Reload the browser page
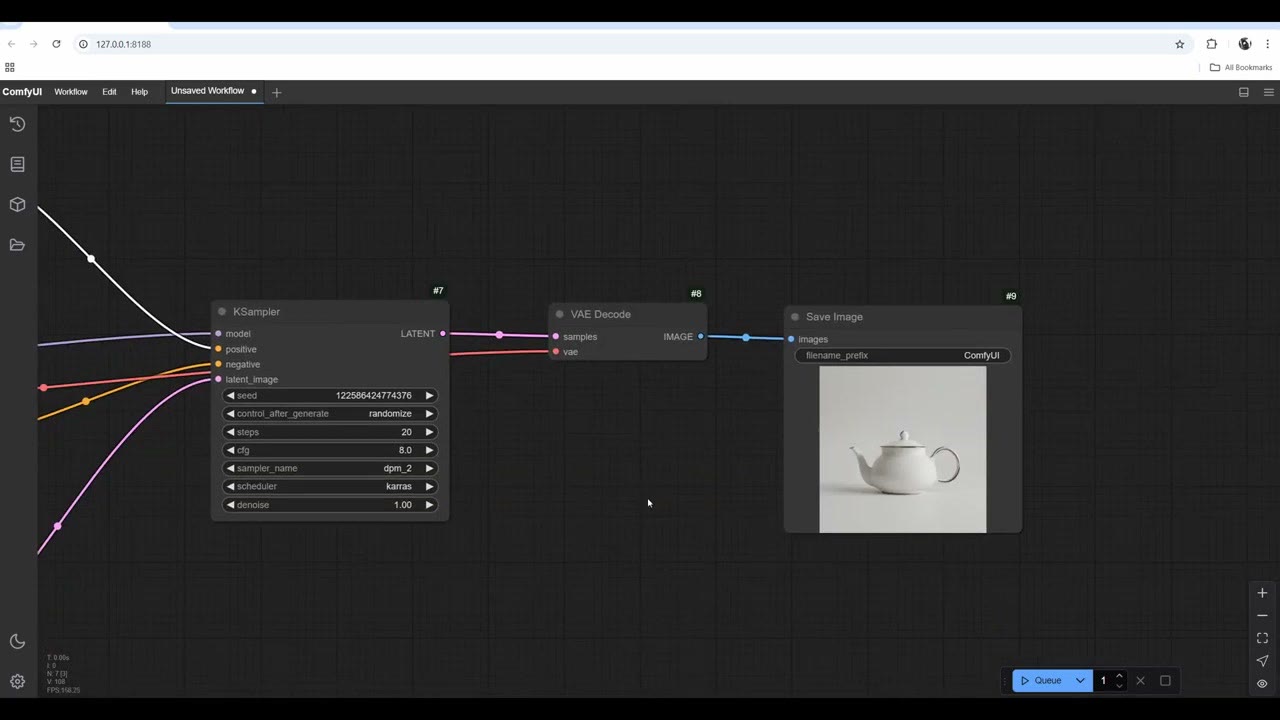 56,44
